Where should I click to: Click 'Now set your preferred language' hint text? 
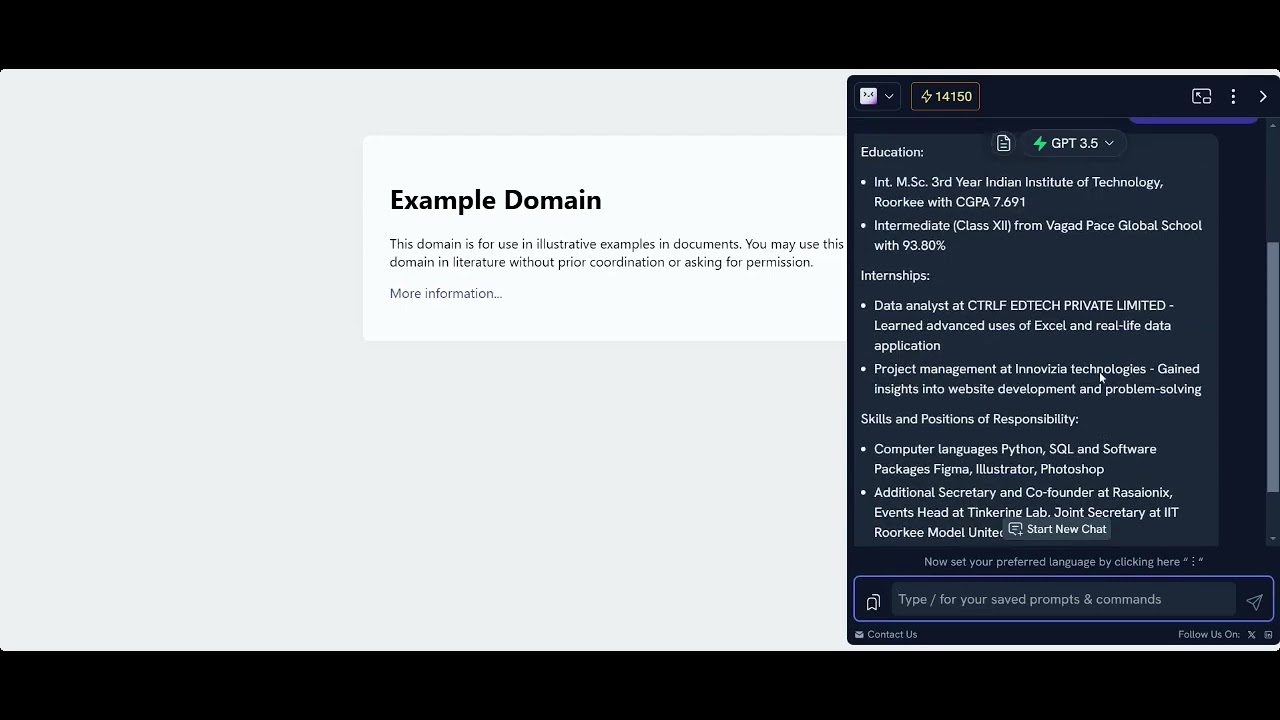click(1063, 561)
